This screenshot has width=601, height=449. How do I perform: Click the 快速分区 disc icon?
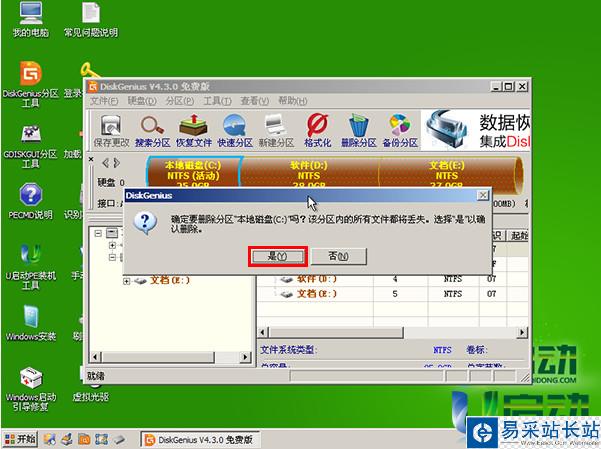pyautogui.click(x=235, y=131)
